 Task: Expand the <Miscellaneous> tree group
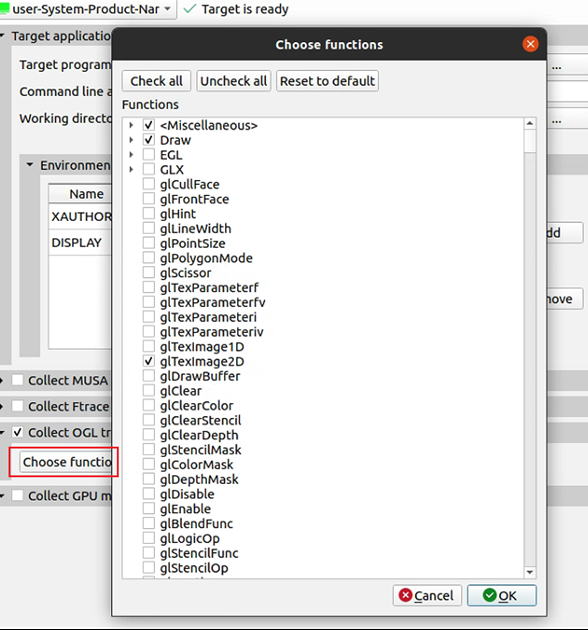pos(131,125)
